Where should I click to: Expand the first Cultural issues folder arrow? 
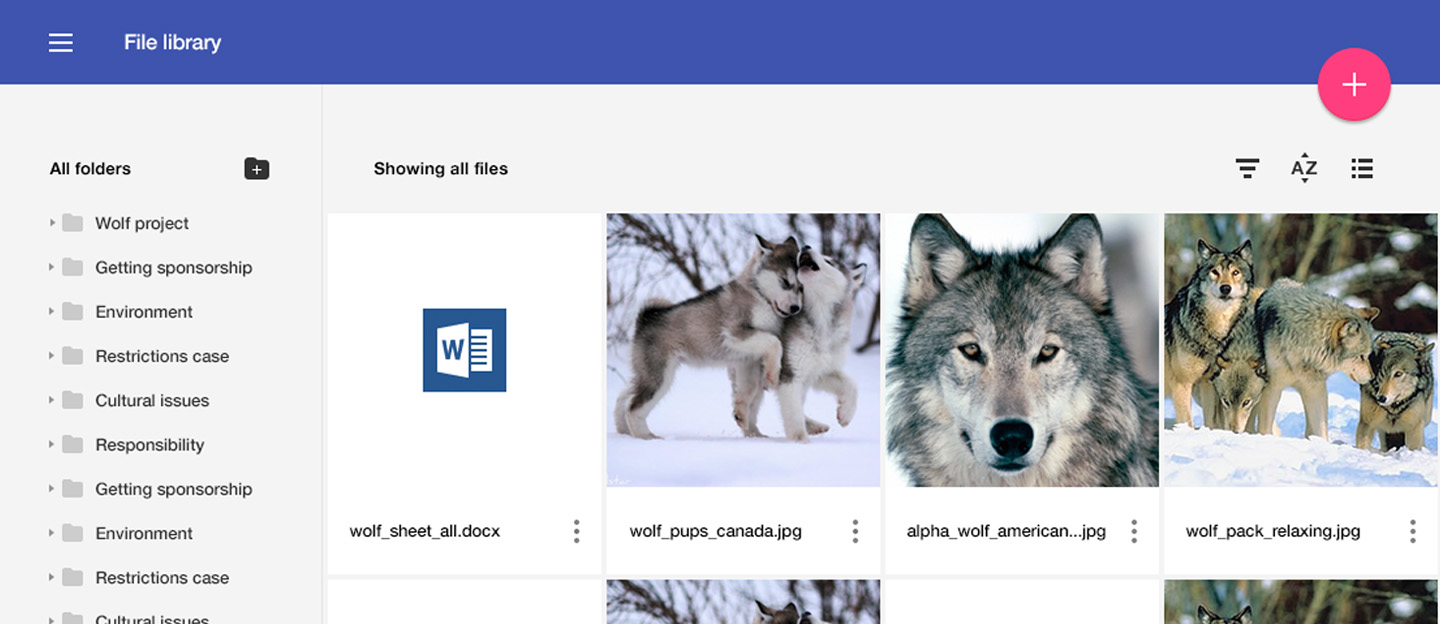(52, 400)
